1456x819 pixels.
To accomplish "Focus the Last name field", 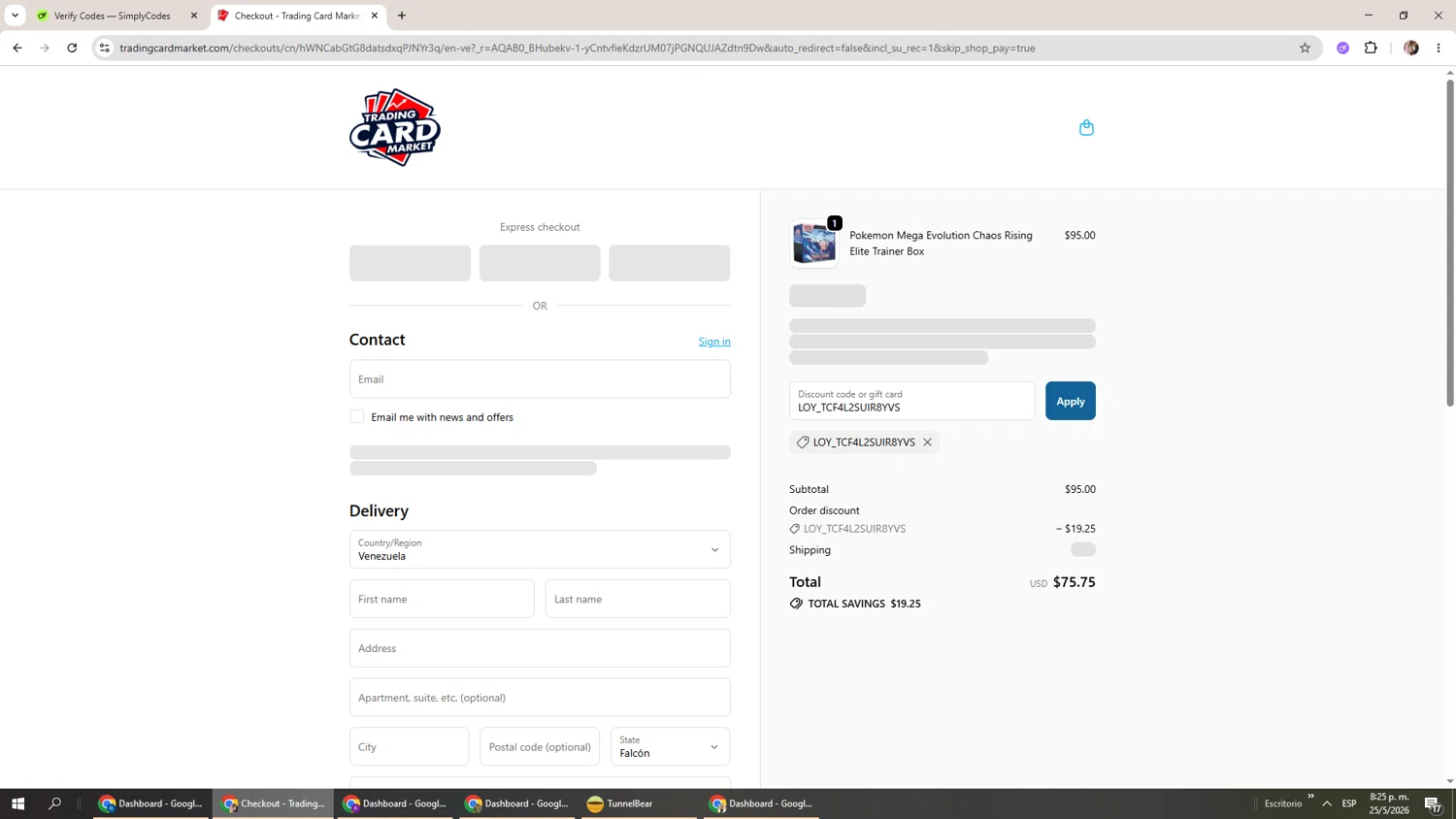I will click(x=638, y=599).
